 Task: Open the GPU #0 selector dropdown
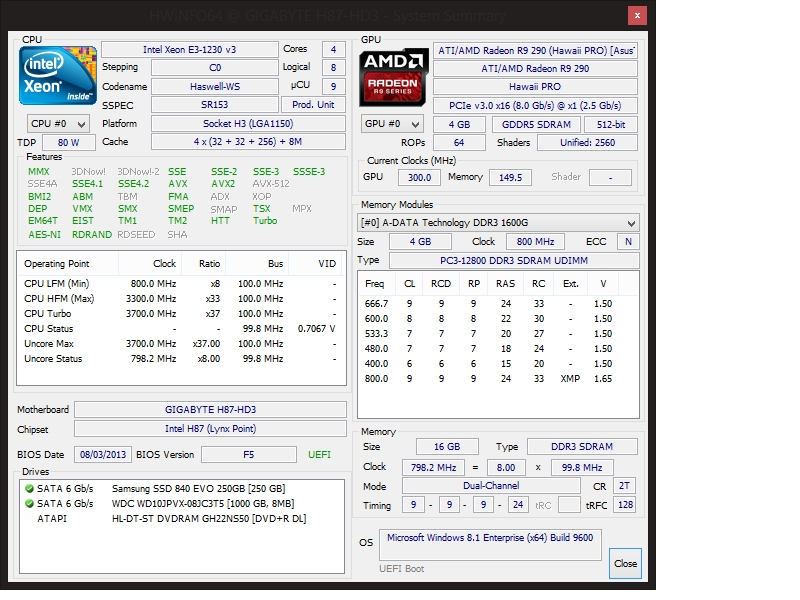tap(392, 124)
